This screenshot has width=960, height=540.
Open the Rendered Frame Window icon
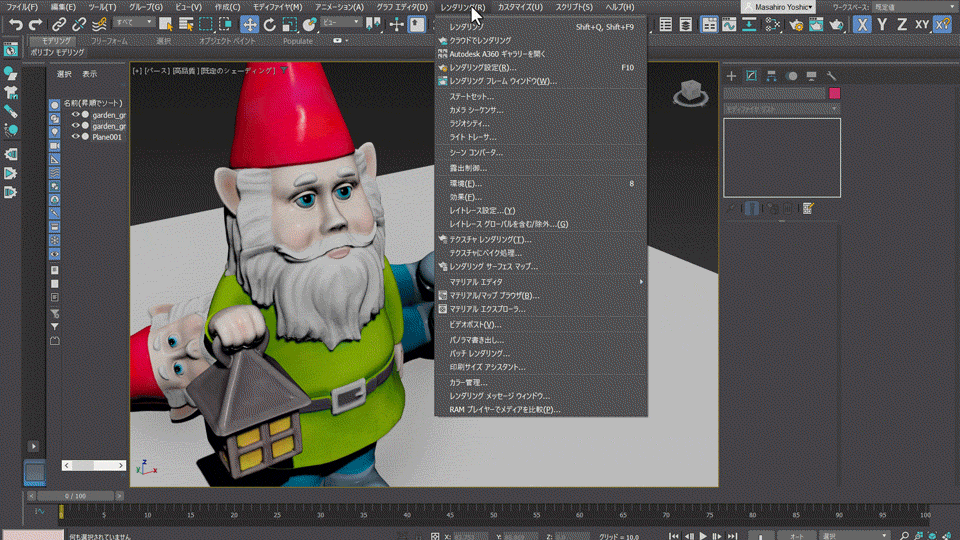click(x=816, y=24)
